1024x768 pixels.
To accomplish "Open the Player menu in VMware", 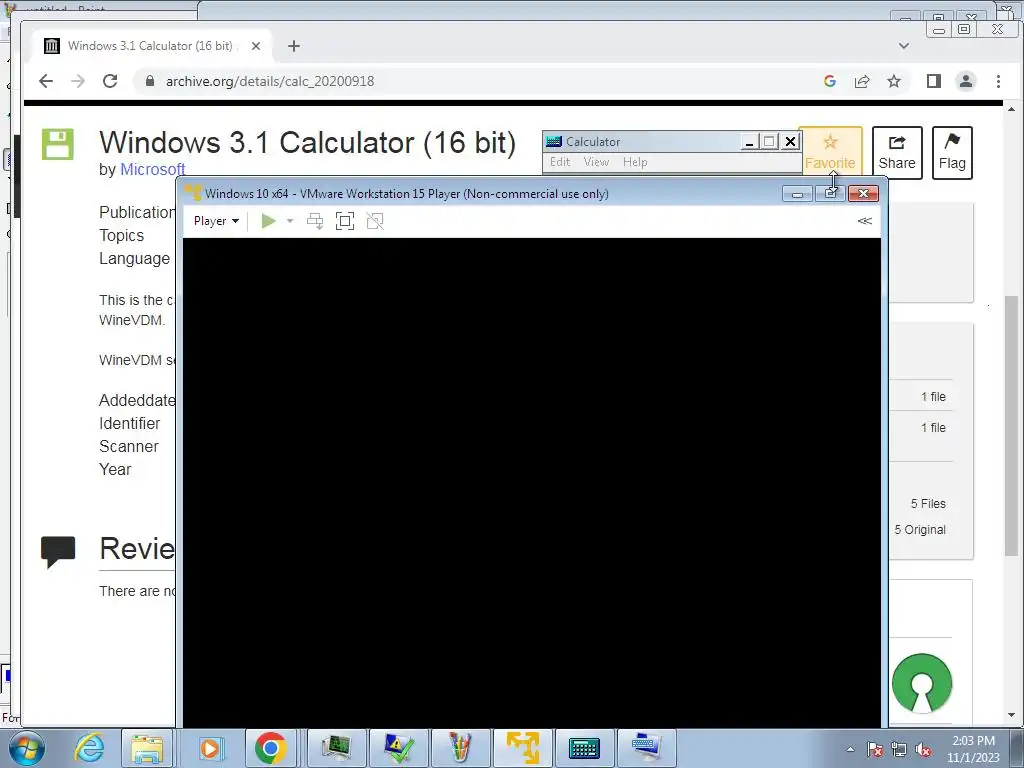I will click(x=216, y=221).
